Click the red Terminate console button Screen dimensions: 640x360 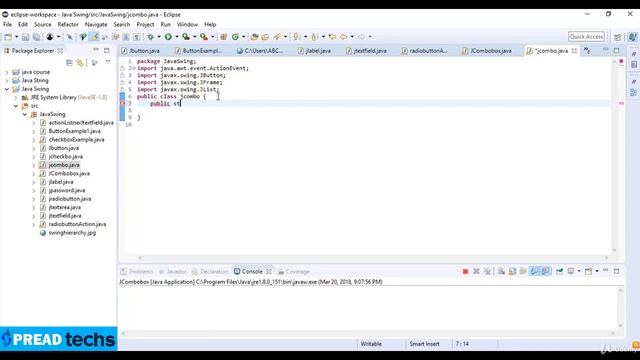click(465, 271)
